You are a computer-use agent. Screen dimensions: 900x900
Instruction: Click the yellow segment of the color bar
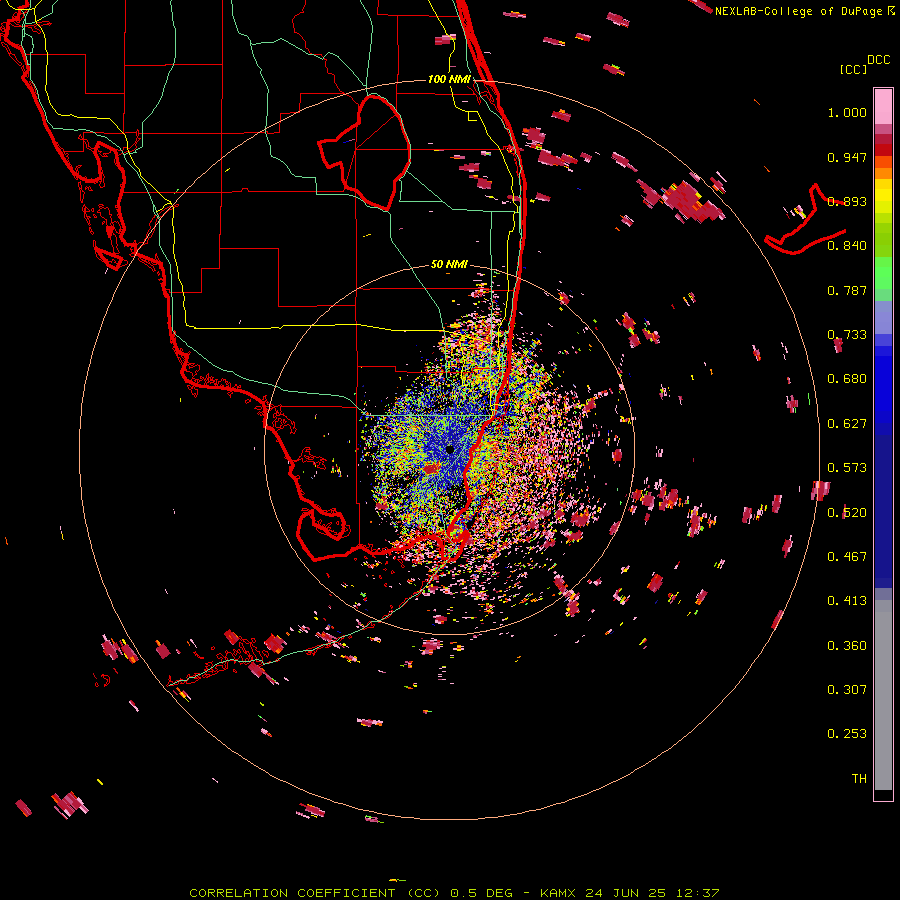(883, 197)
